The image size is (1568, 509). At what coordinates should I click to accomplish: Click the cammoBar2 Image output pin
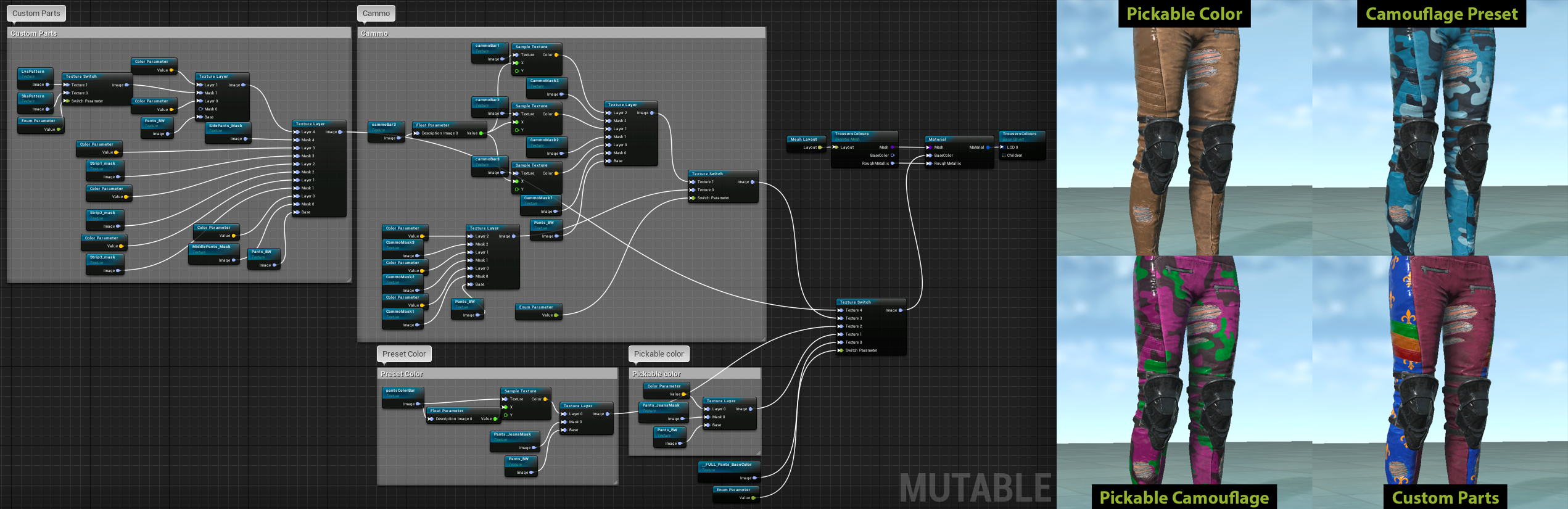(x=502, y=114)
